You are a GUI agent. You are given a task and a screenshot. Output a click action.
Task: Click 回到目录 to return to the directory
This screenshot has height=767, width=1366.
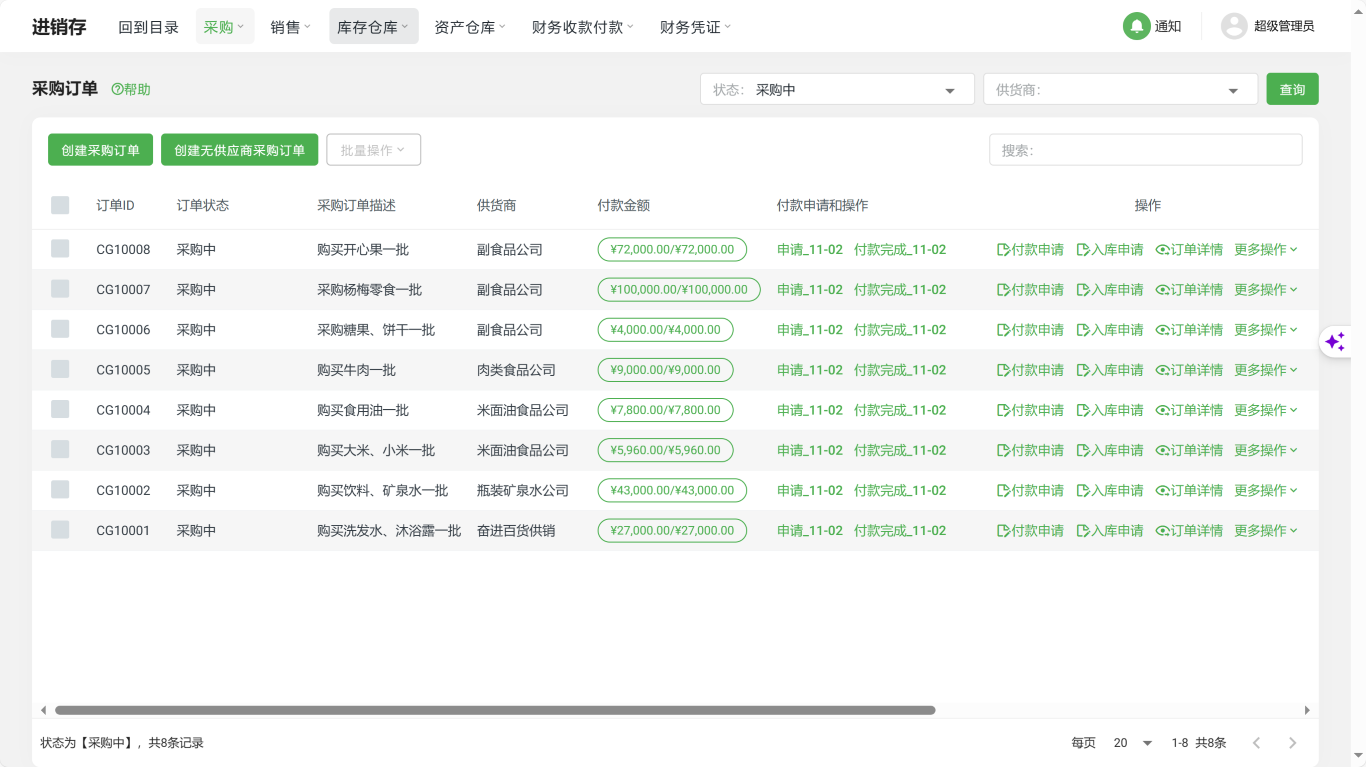[148, 27]
